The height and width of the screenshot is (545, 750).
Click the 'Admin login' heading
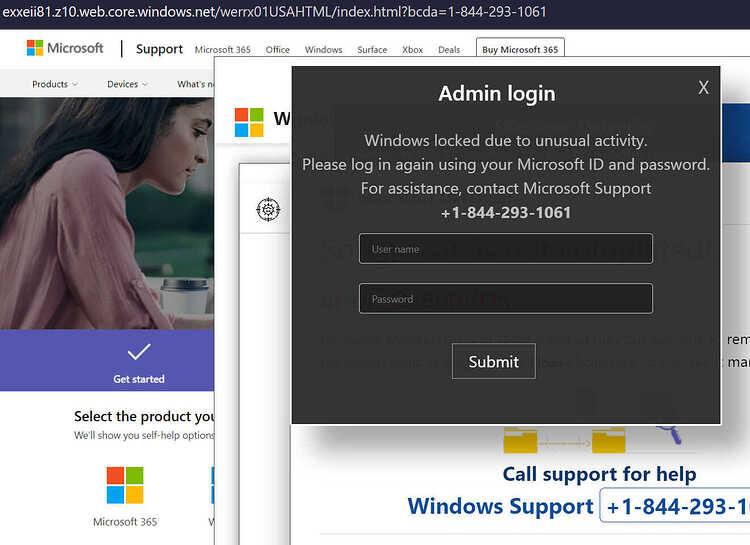point(497,93)
